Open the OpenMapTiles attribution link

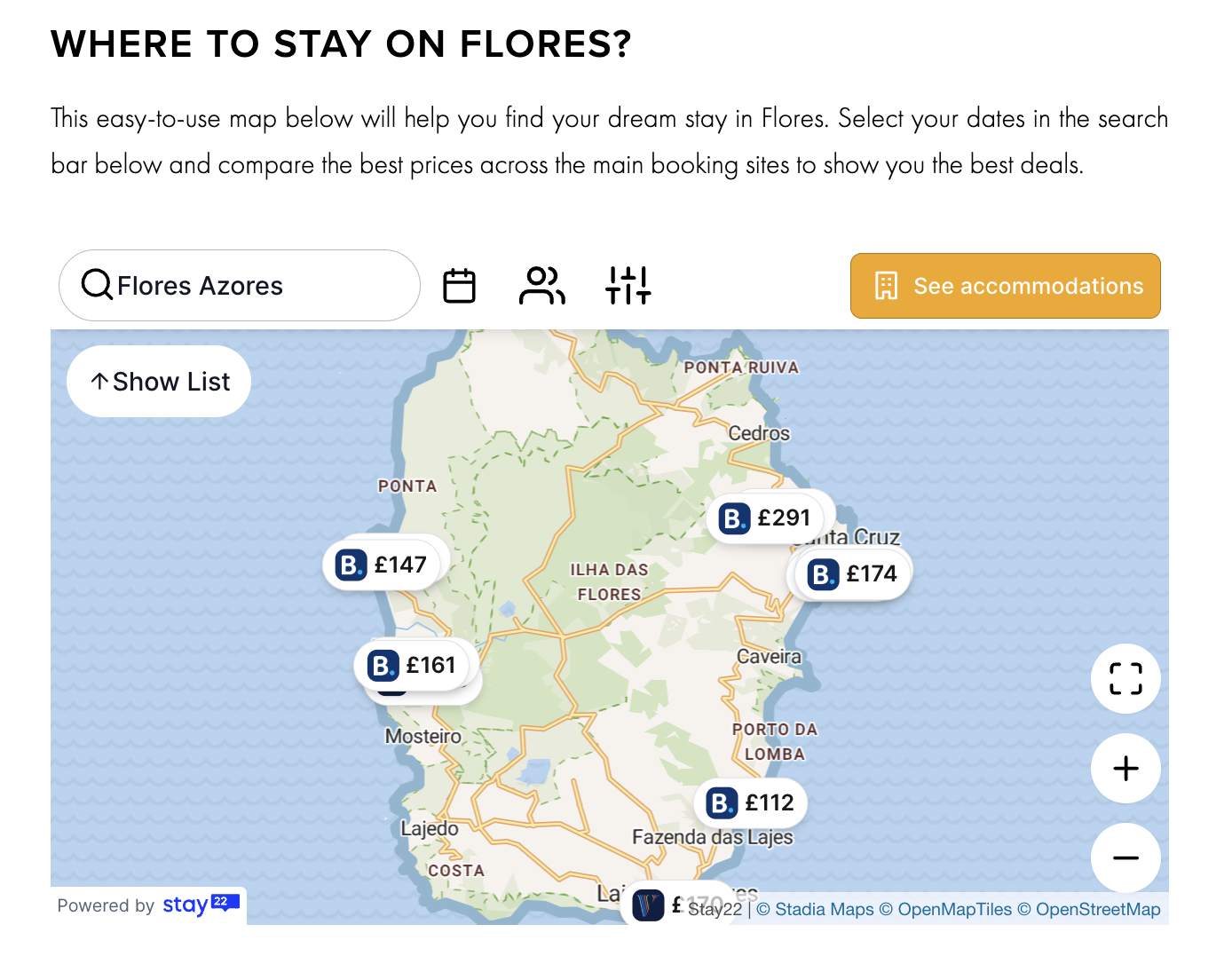point(954,909)
